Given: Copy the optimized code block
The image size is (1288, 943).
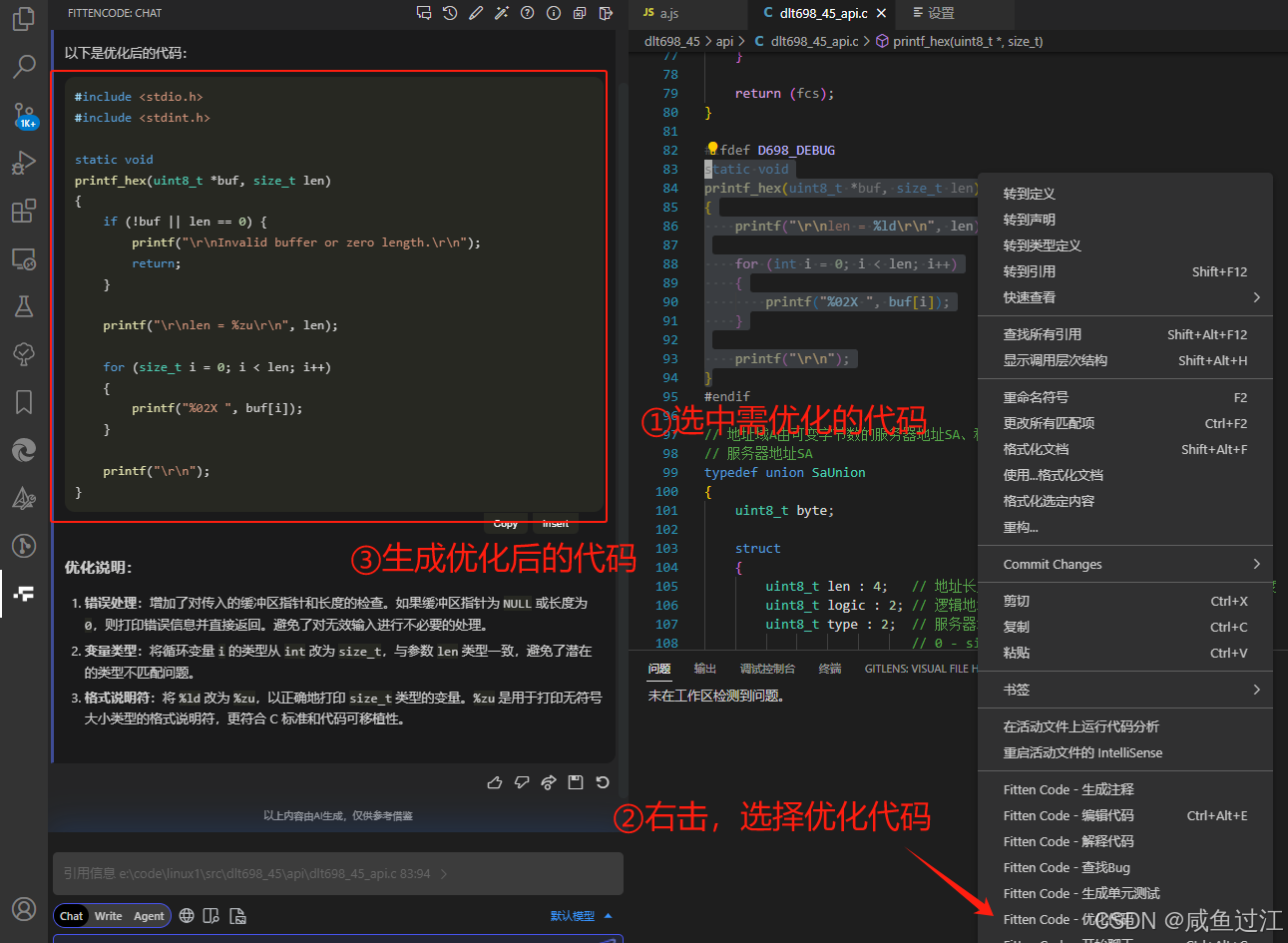Looking at the screenshot, I should point(506,523).
